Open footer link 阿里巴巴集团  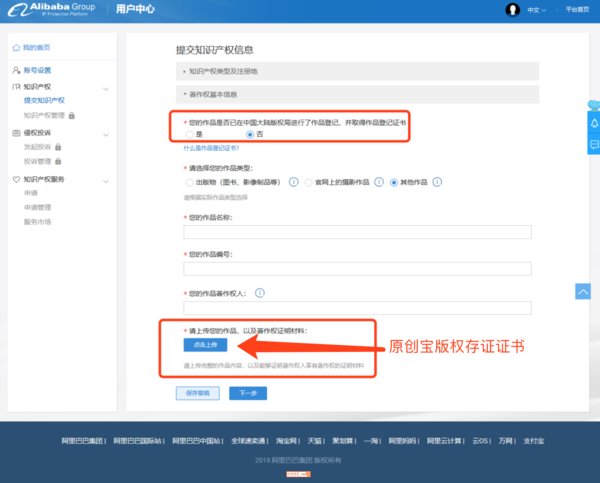(82, 441)
